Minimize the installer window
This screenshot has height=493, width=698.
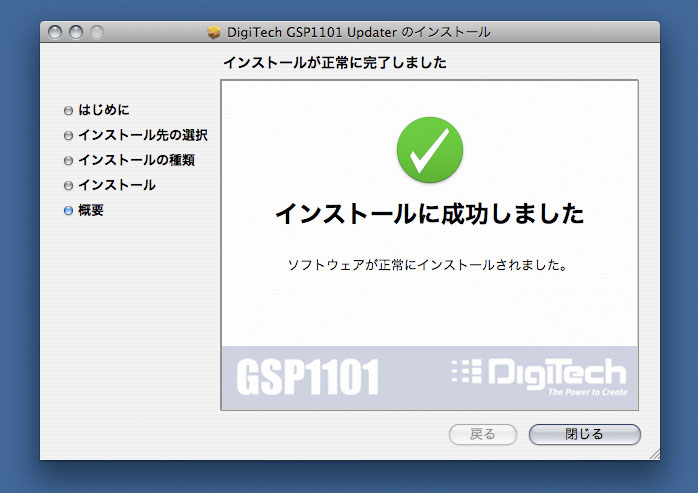[76, 33]
